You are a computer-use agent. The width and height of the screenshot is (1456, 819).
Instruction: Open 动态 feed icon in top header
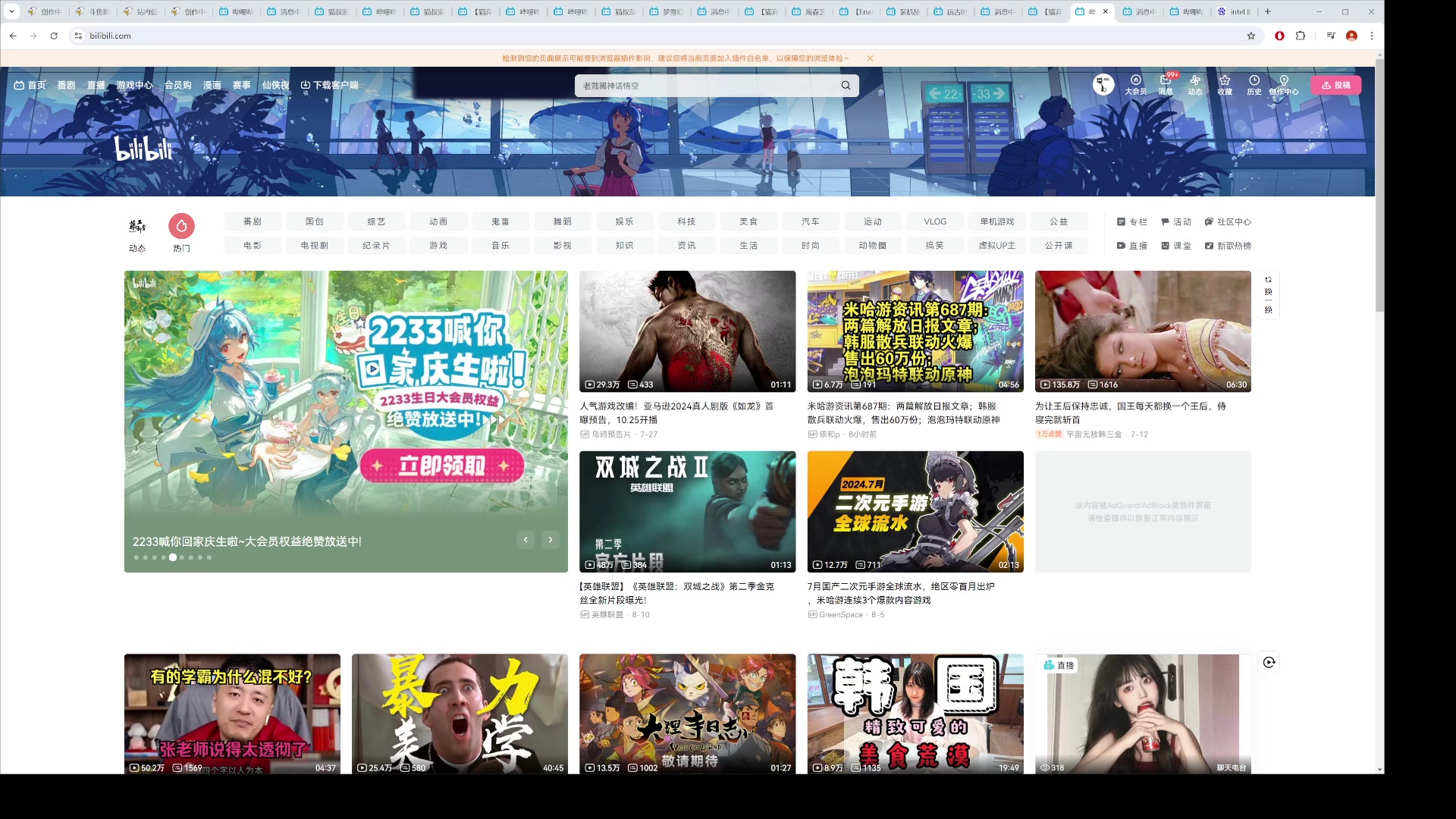pos(1195,84)
